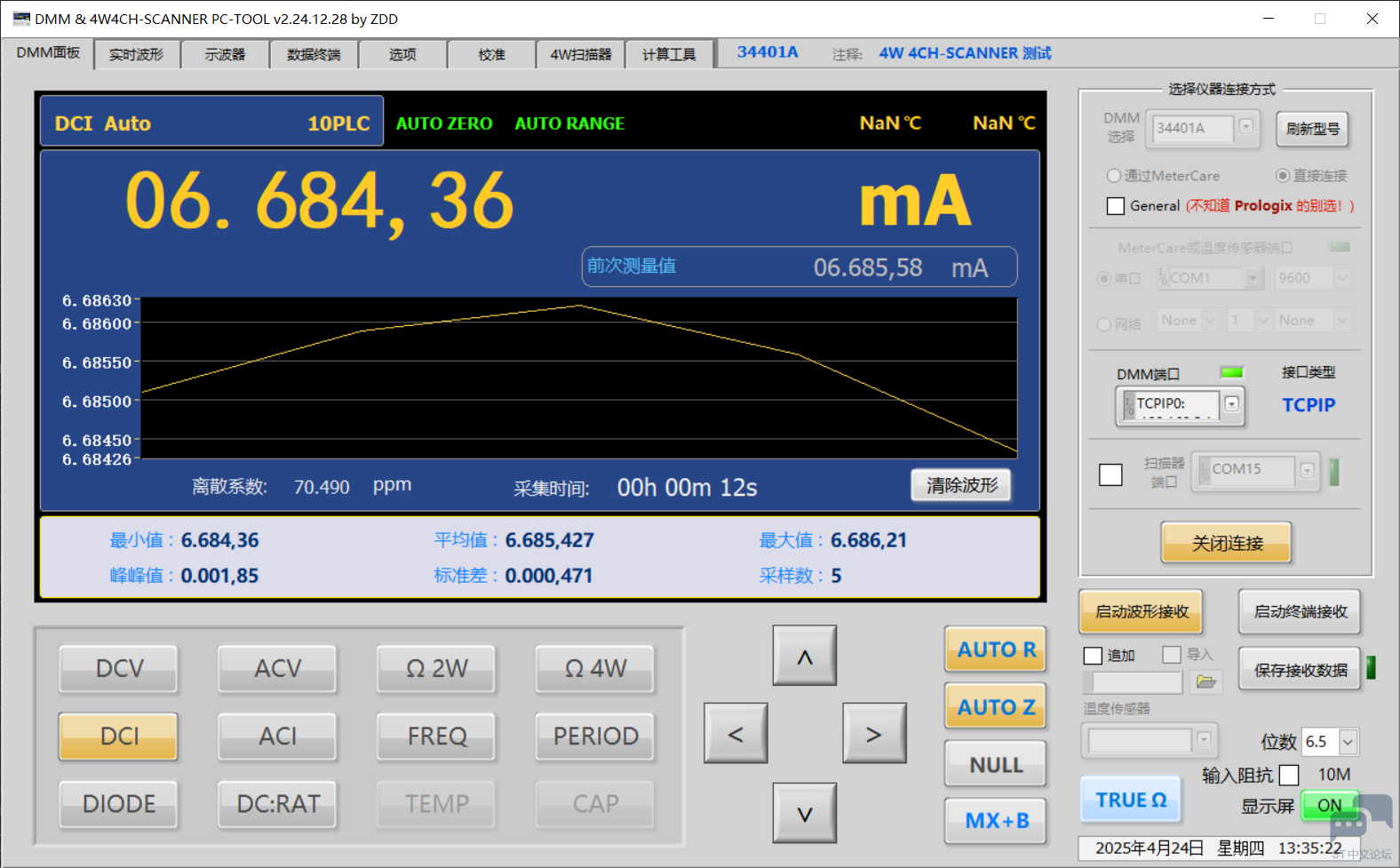1400x868 pixels.
Task: Toggle the 输入阻抗 checkbox
Action: 1289,775
